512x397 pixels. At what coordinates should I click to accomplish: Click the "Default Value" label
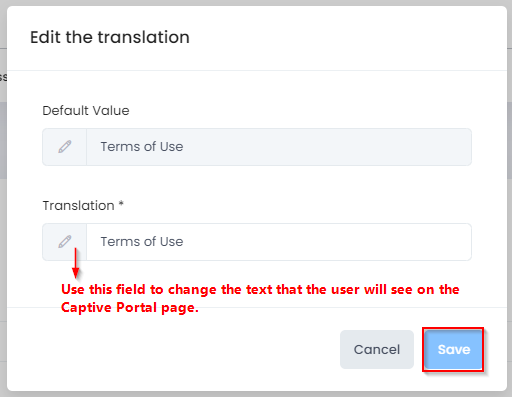(x=86, y=111)
